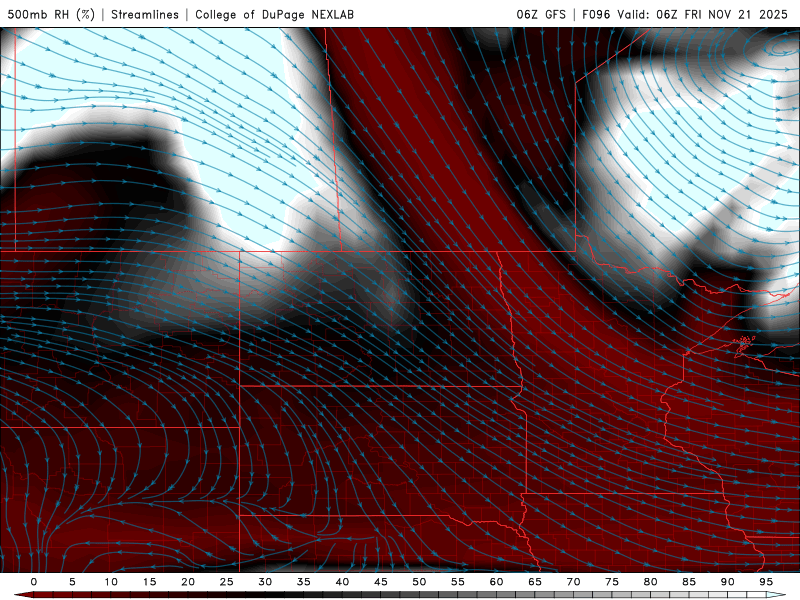
Task: Click the "70" label on the color scale
Action: click(x=573, y=582)
